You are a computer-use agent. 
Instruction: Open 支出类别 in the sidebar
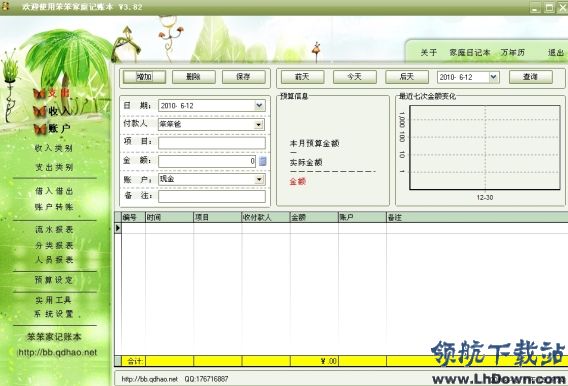pos(54,167)
